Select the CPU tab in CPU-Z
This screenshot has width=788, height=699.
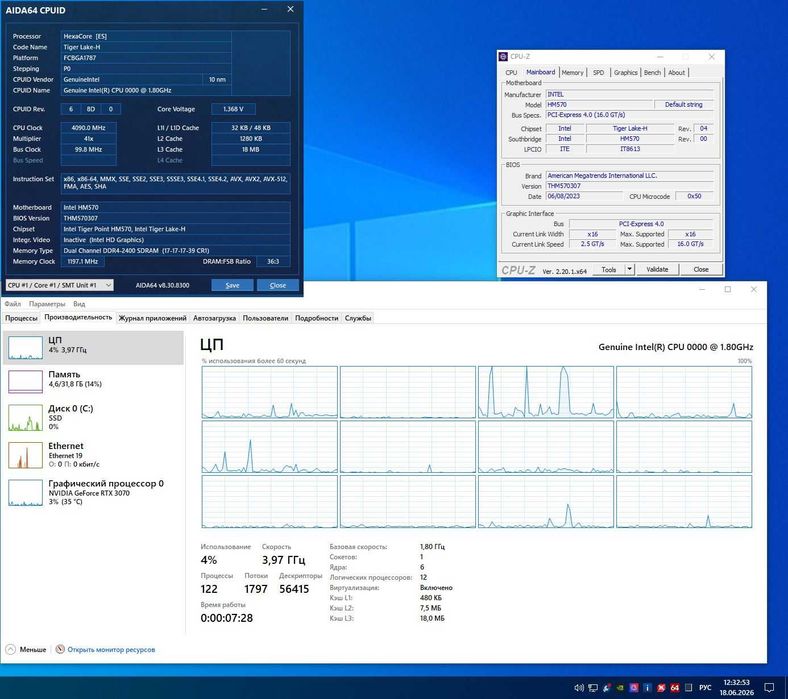pyautogui.click(x=511, y=73)
